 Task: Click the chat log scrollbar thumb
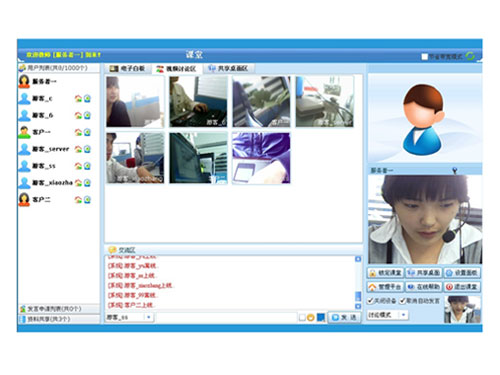(358, 296)
